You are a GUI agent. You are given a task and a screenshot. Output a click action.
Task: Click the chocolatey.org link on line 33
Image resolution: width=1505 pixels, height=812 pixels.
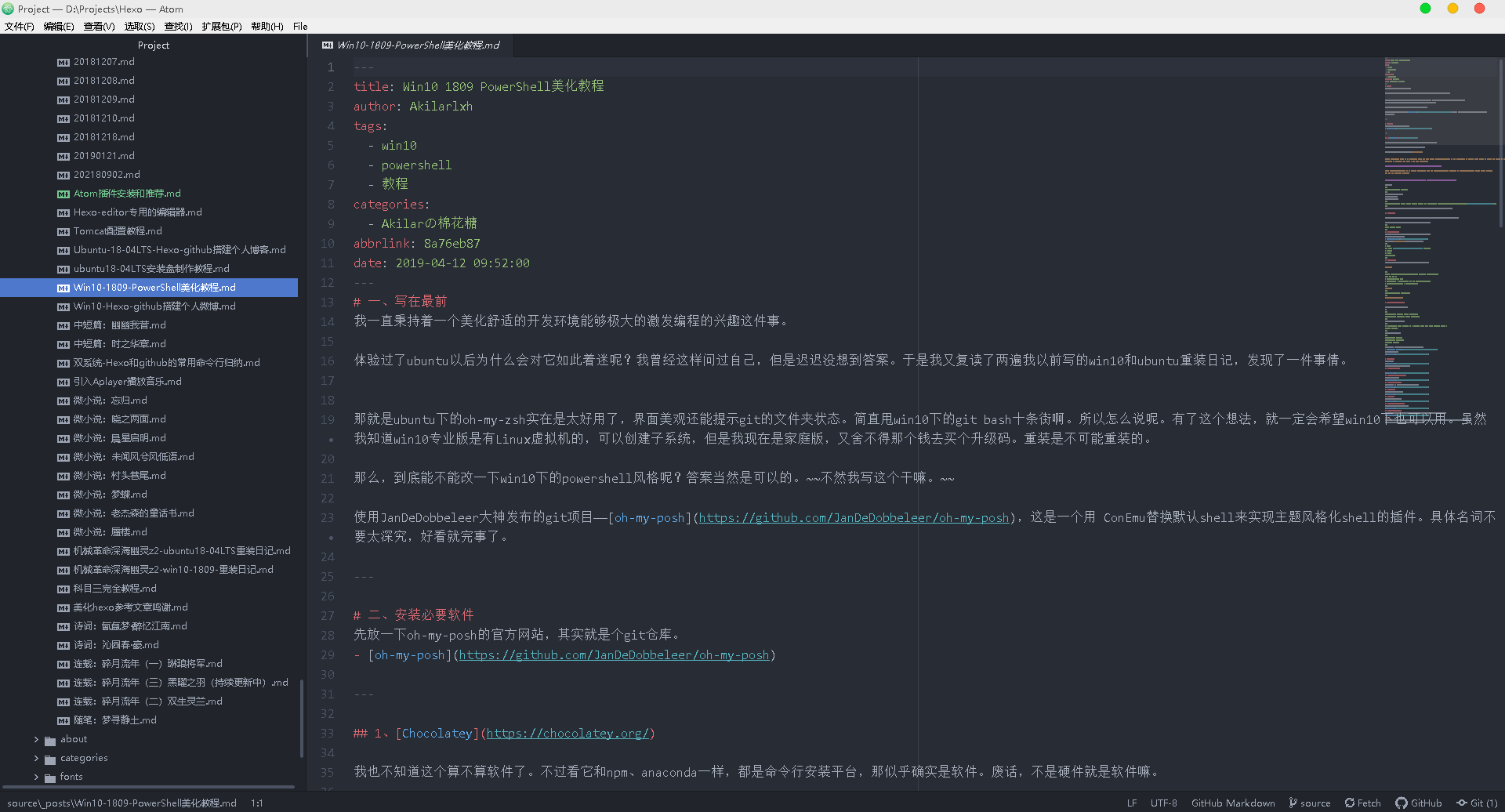coord(568,734)
